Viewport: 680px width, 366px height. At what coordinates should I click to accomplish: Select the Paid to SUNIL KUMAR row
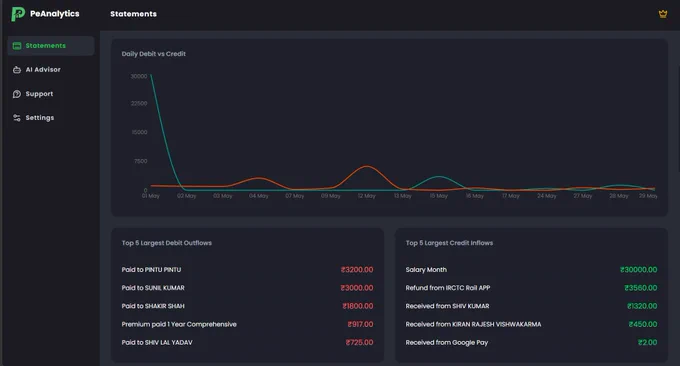[x=247, y=288]
